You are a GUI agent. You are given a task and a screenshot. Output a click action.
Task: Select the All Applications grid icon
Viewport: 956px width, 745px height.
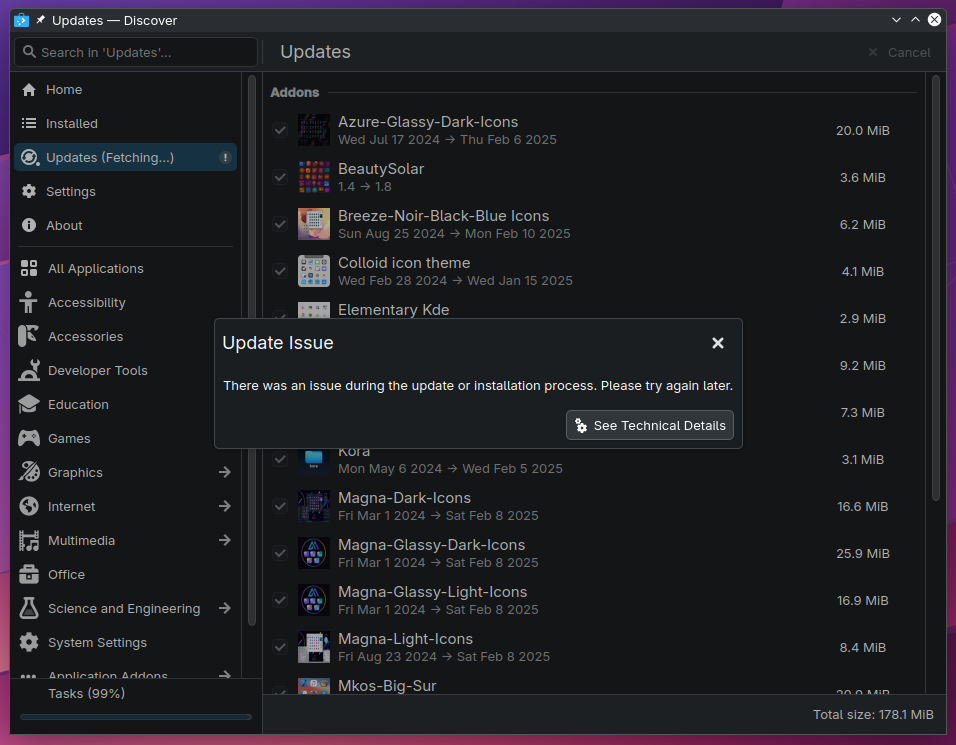[29, 268]
